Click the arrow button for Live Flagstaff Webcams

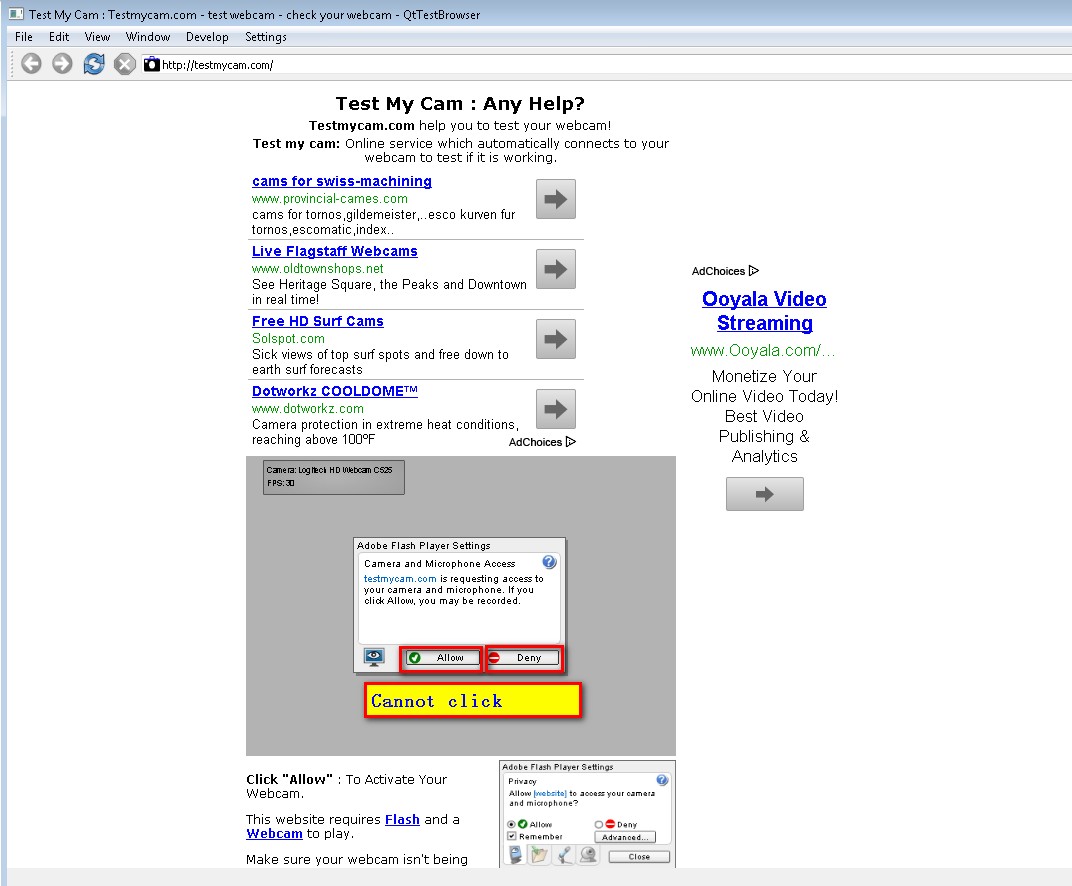pos(555,269)
